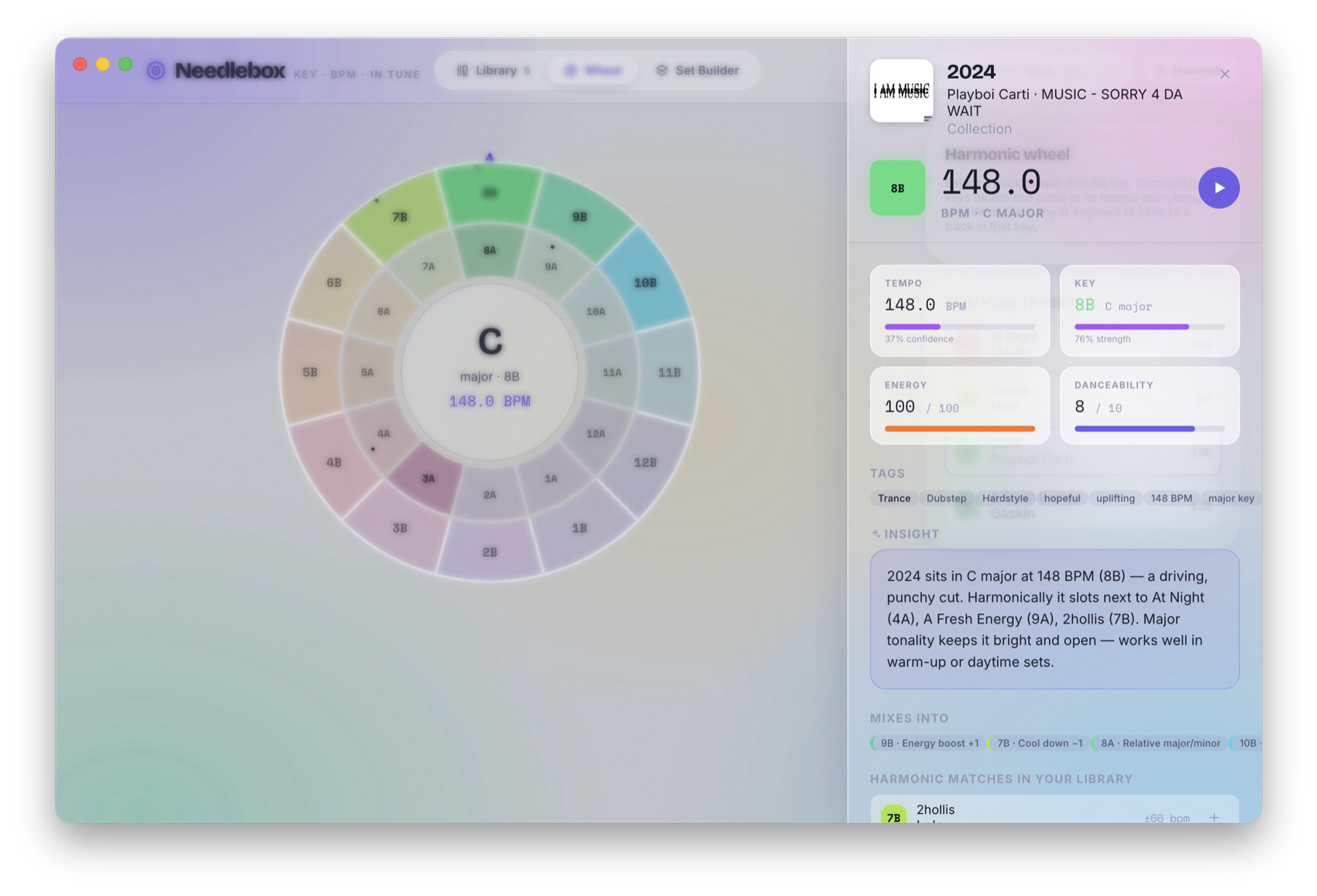
Task: Click the major key tag
Action: click(x=1231, y=499)
